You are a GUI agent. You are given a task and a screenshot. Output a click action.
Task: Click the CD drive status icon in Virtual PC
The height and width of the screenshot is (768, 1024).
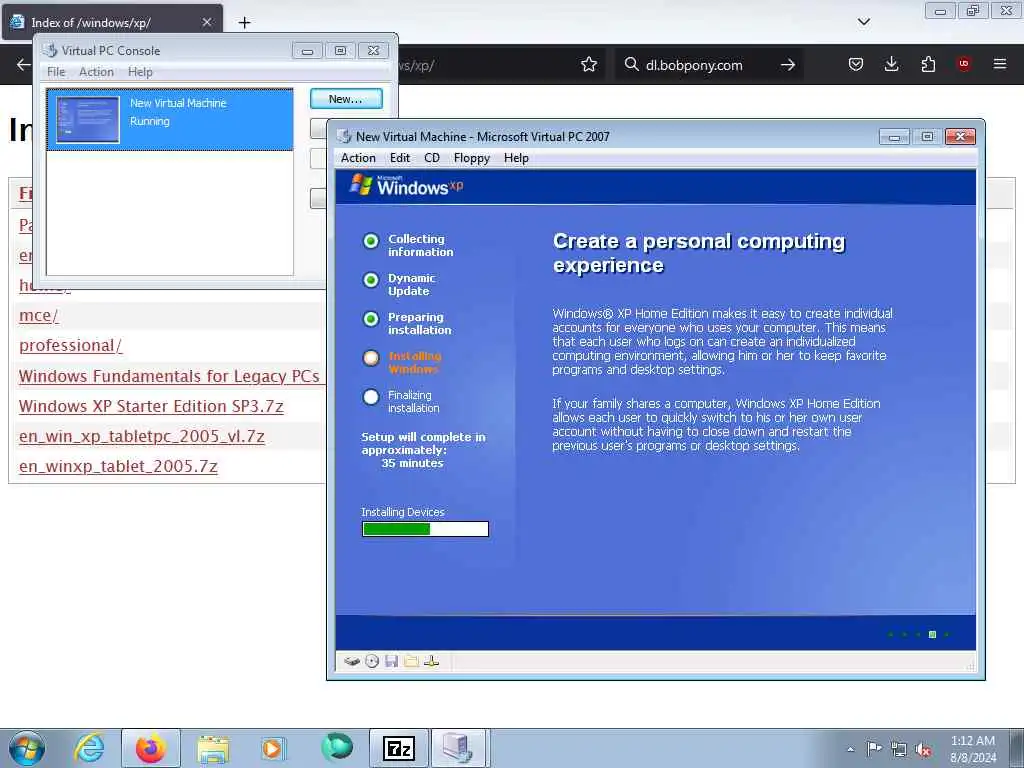point(372,661)
